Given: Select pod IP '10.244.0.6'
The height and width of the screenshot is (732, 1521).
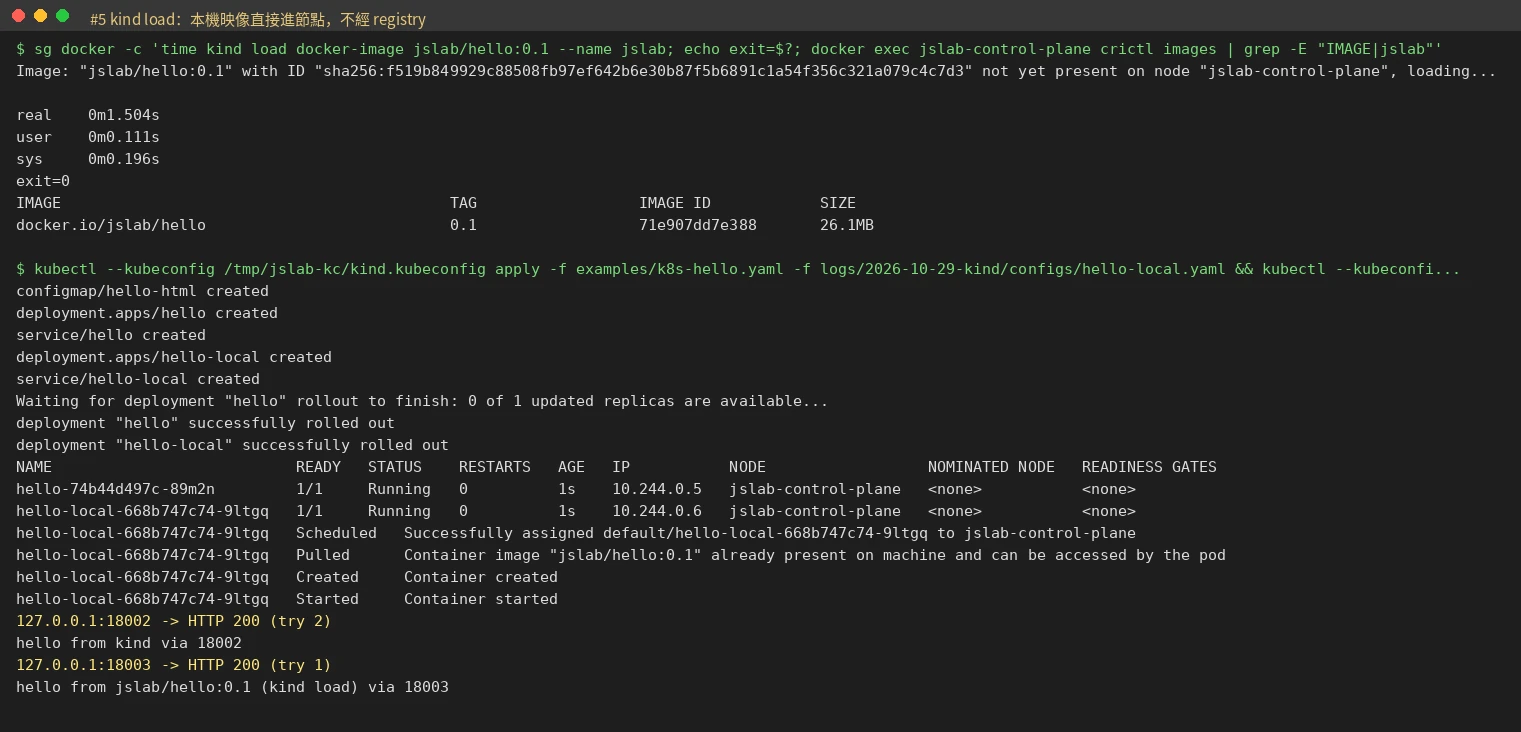Looking at the screenshot, I should [x=657, y=511].
